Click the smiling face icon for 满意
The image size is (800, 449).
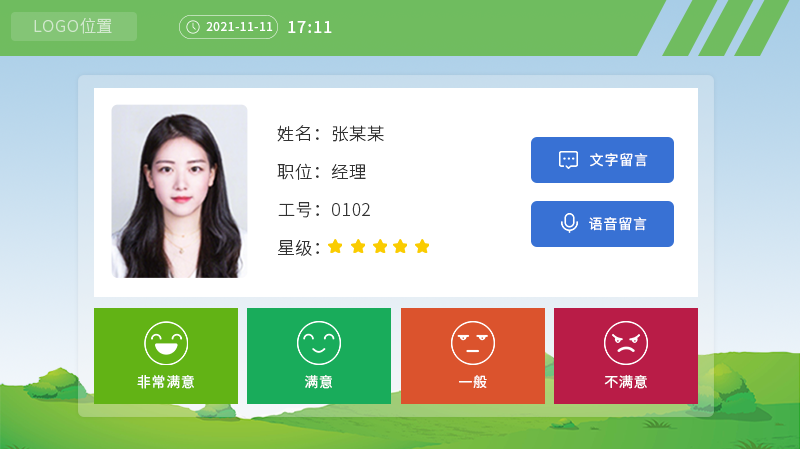point(319,343)
